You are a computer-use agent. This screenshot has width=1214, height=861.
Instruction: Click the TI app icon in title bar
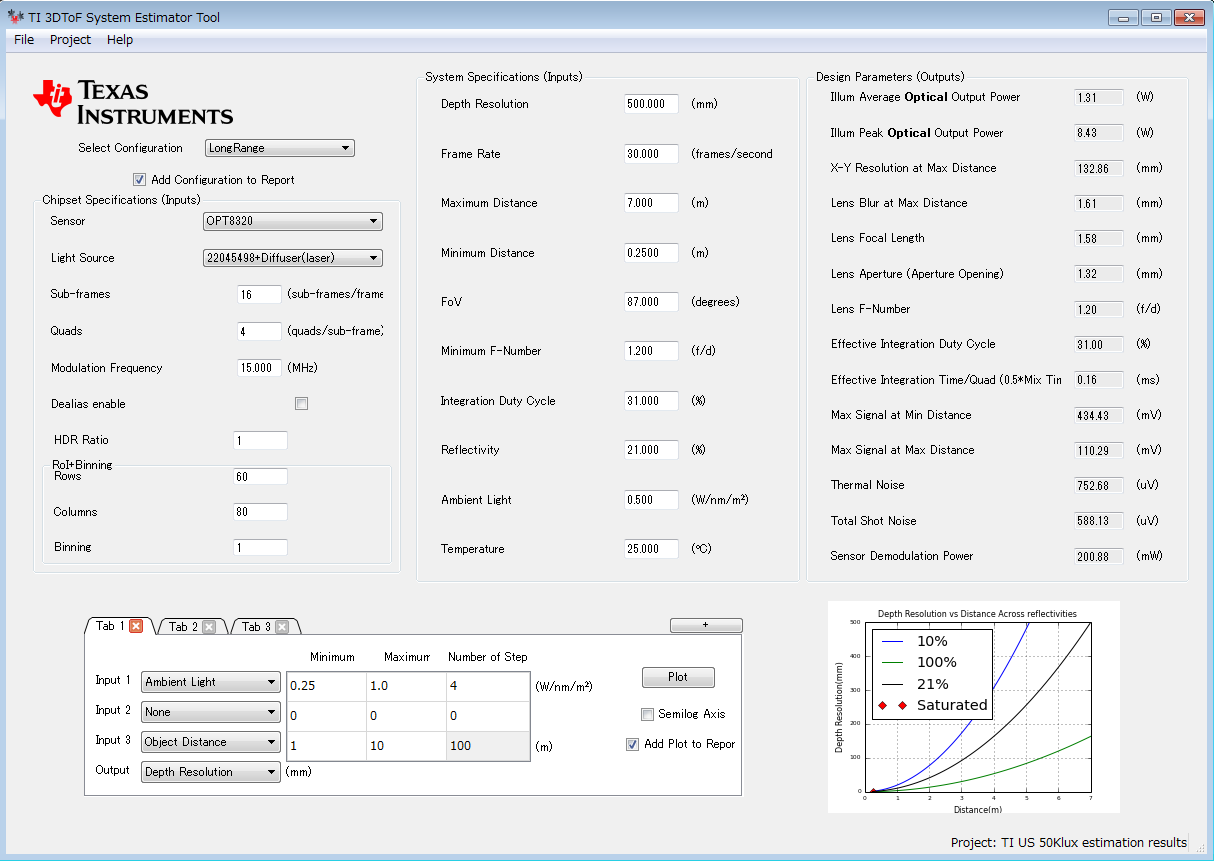tap(15, 16)
